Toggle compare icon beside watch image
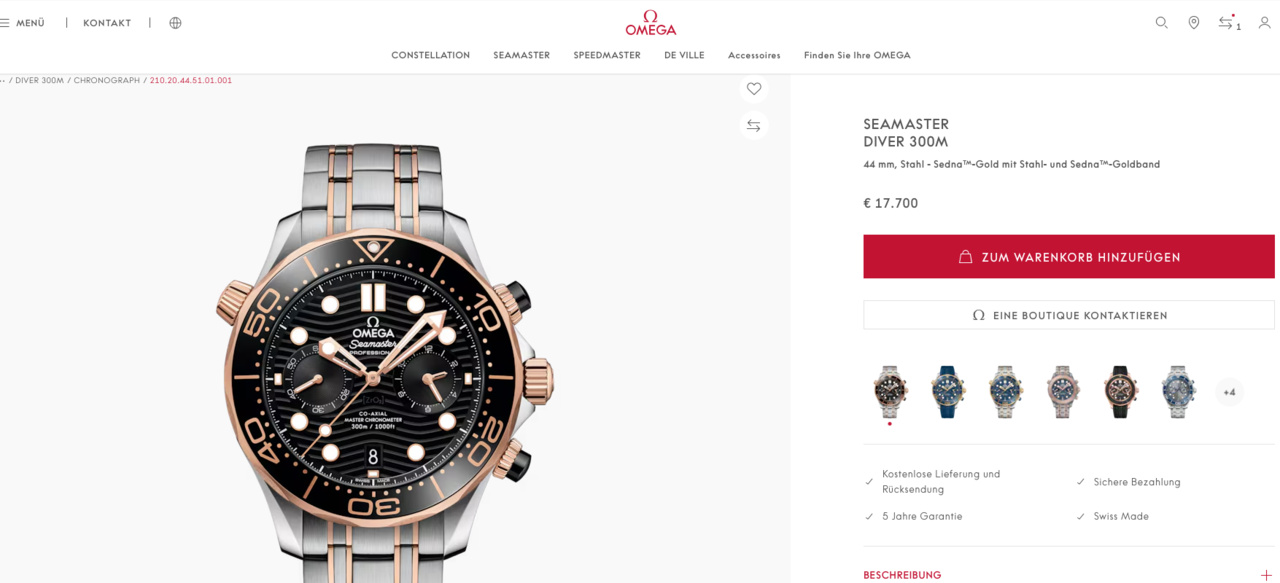The height and width of the screenshot is (583, 1280). (x=754, y=126)
